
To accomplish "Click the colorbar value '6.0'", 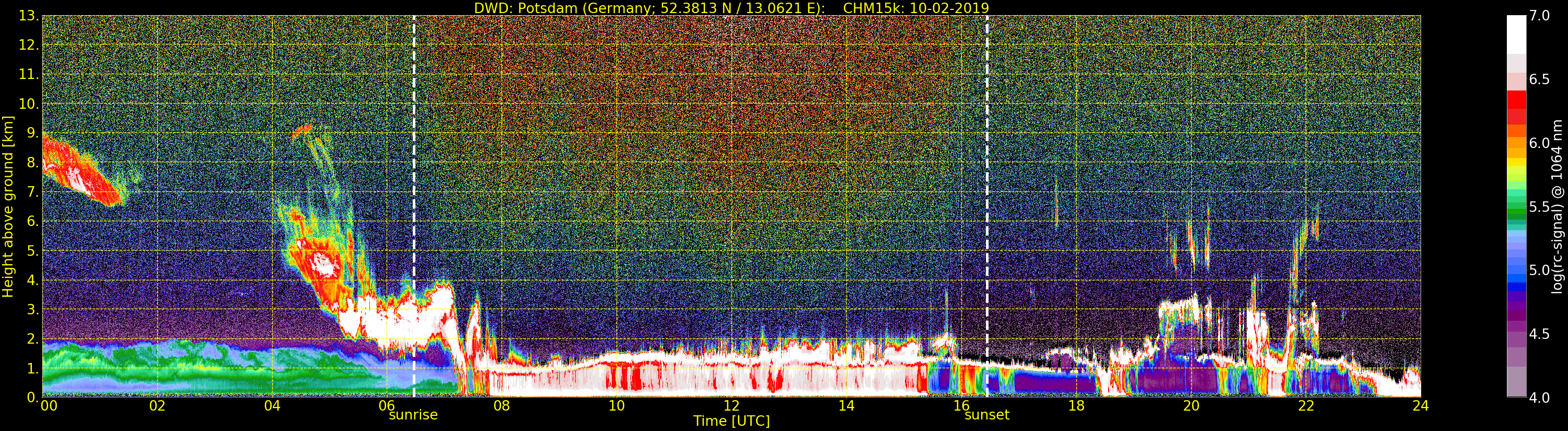I will click(1539, 143).
